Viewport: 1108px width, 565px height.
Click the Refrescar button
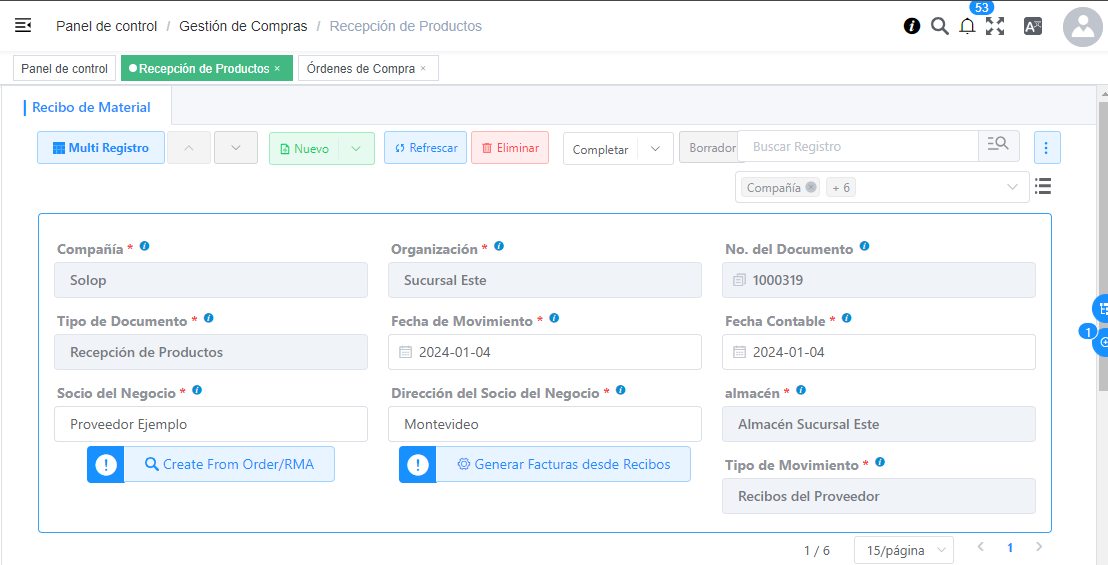click(x=425, y=148)
